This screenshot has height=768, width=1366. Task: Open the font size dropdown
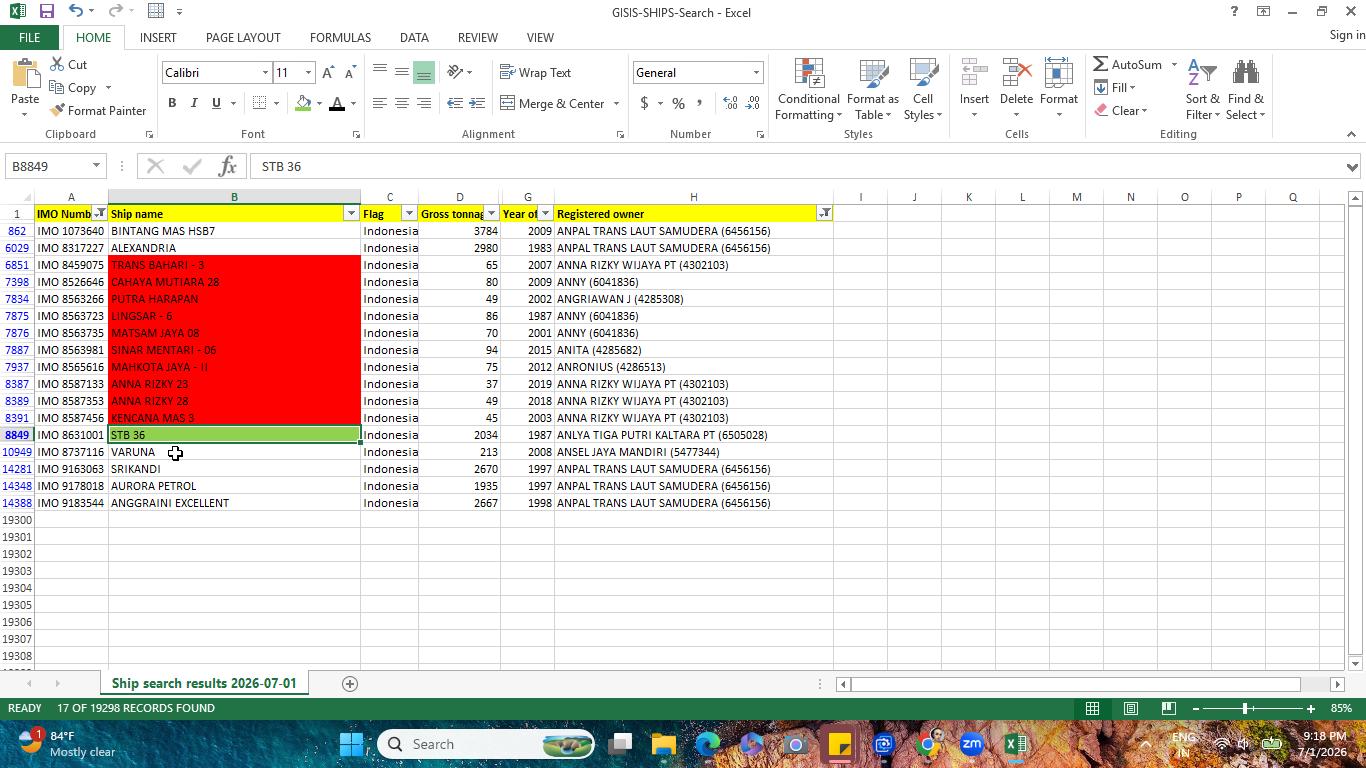tap(308, 73)
